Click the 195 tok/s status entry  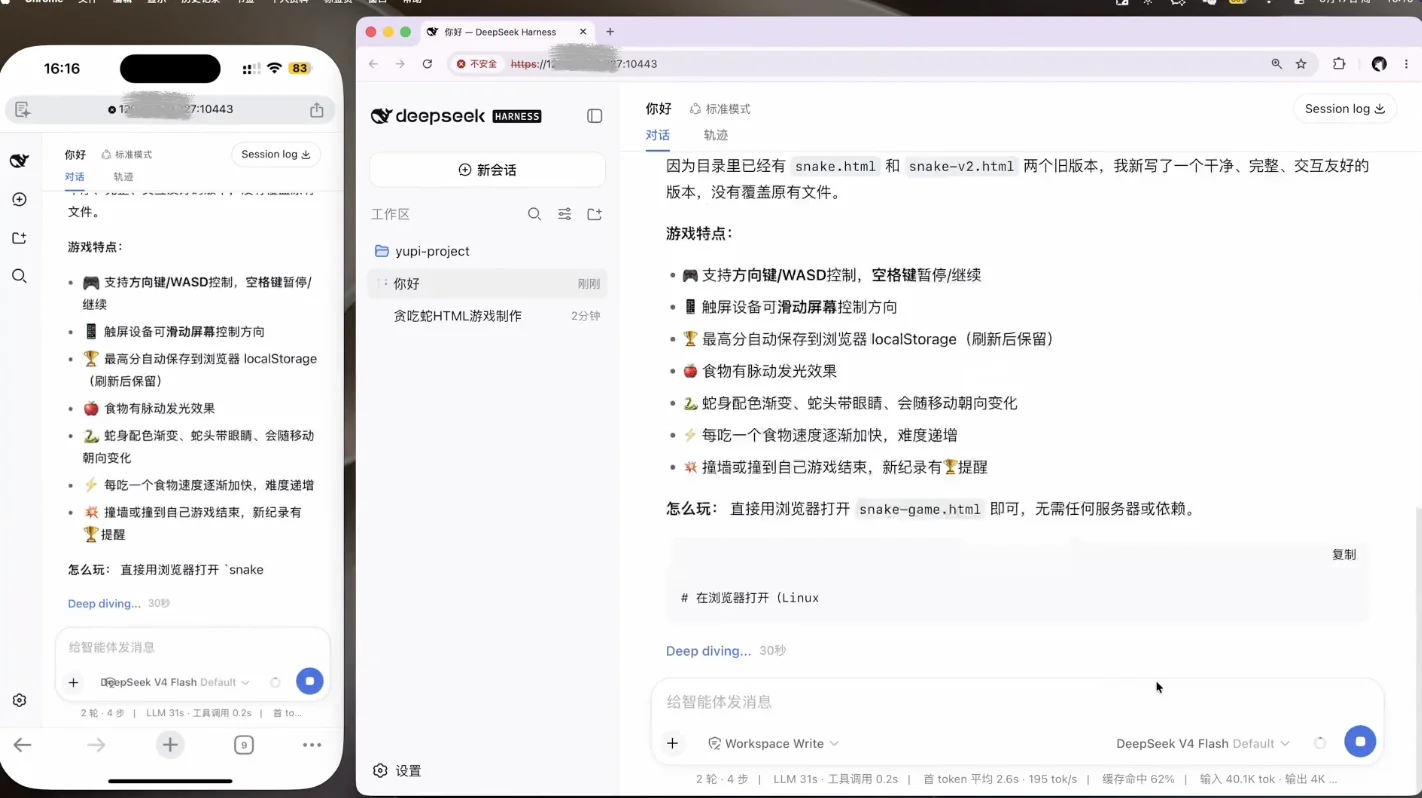(1053, 779)
